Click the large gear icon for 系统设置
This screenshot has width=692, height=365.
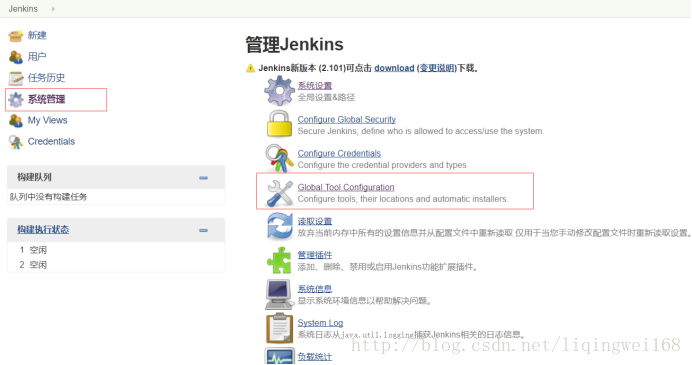[x=279, y=90]
